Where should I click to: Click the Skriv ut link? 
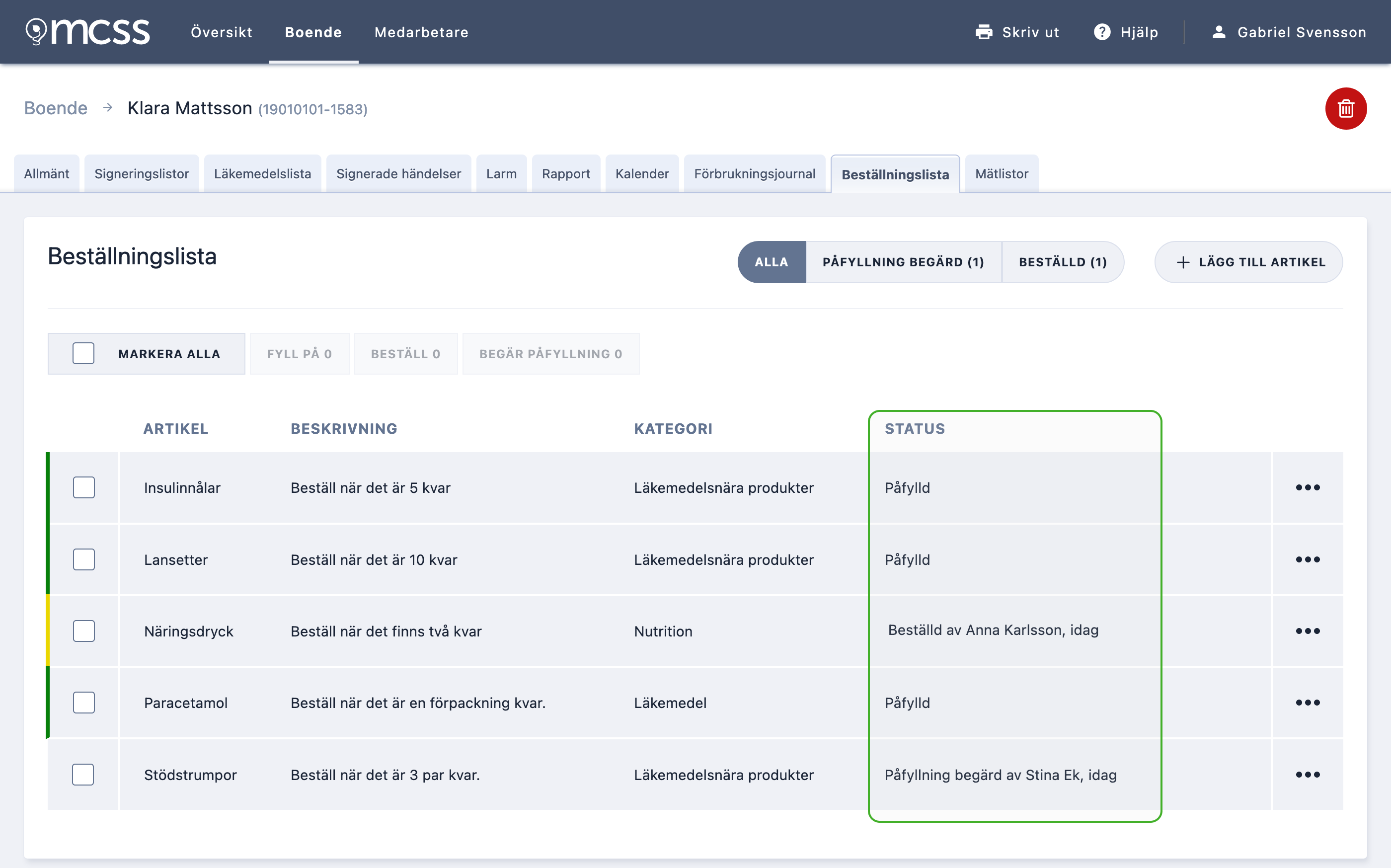1031,32
